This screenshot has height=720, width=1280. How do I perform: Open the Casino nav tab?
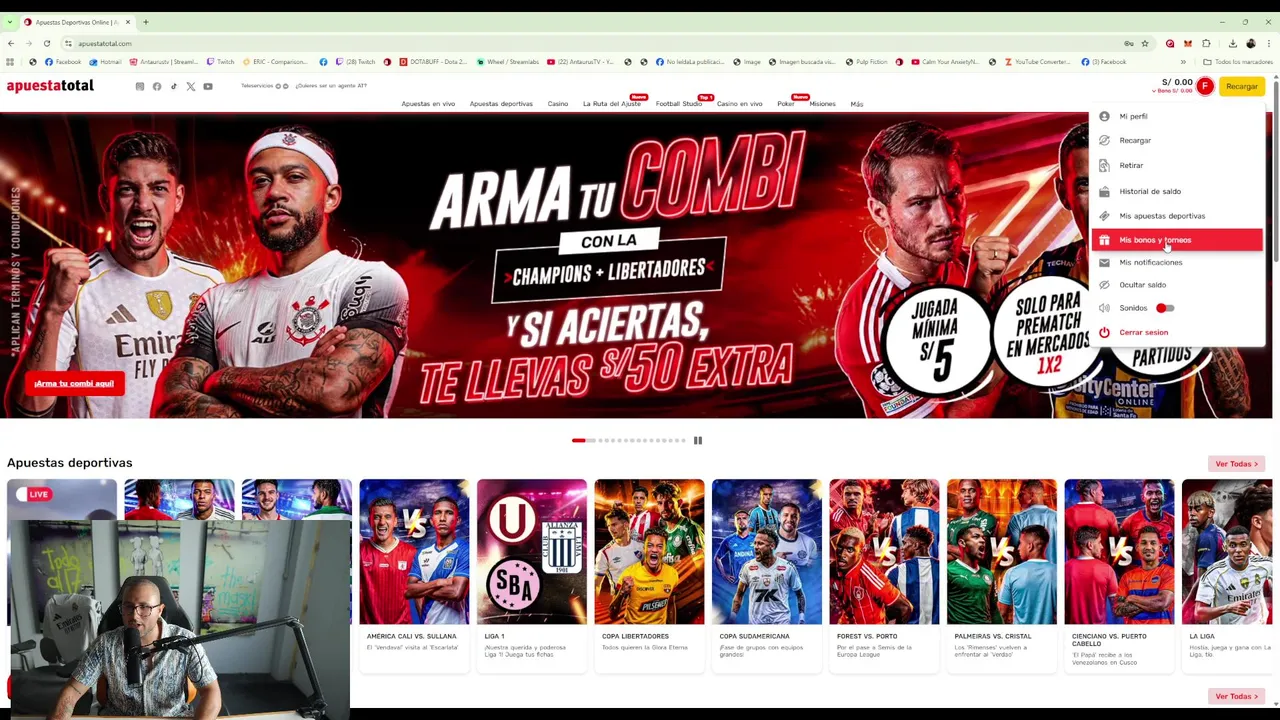click(558, 104)
